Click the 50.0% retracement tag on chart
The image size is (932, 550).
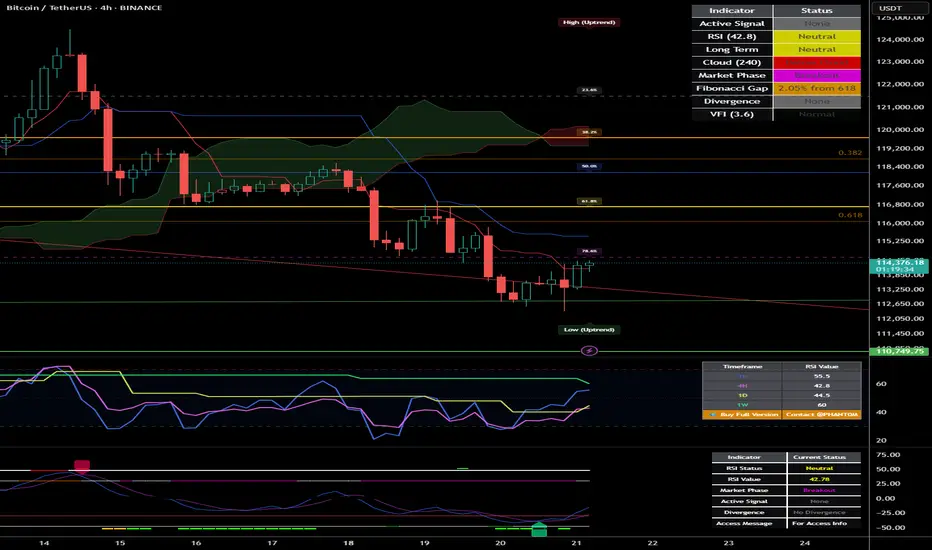point(589,167)
